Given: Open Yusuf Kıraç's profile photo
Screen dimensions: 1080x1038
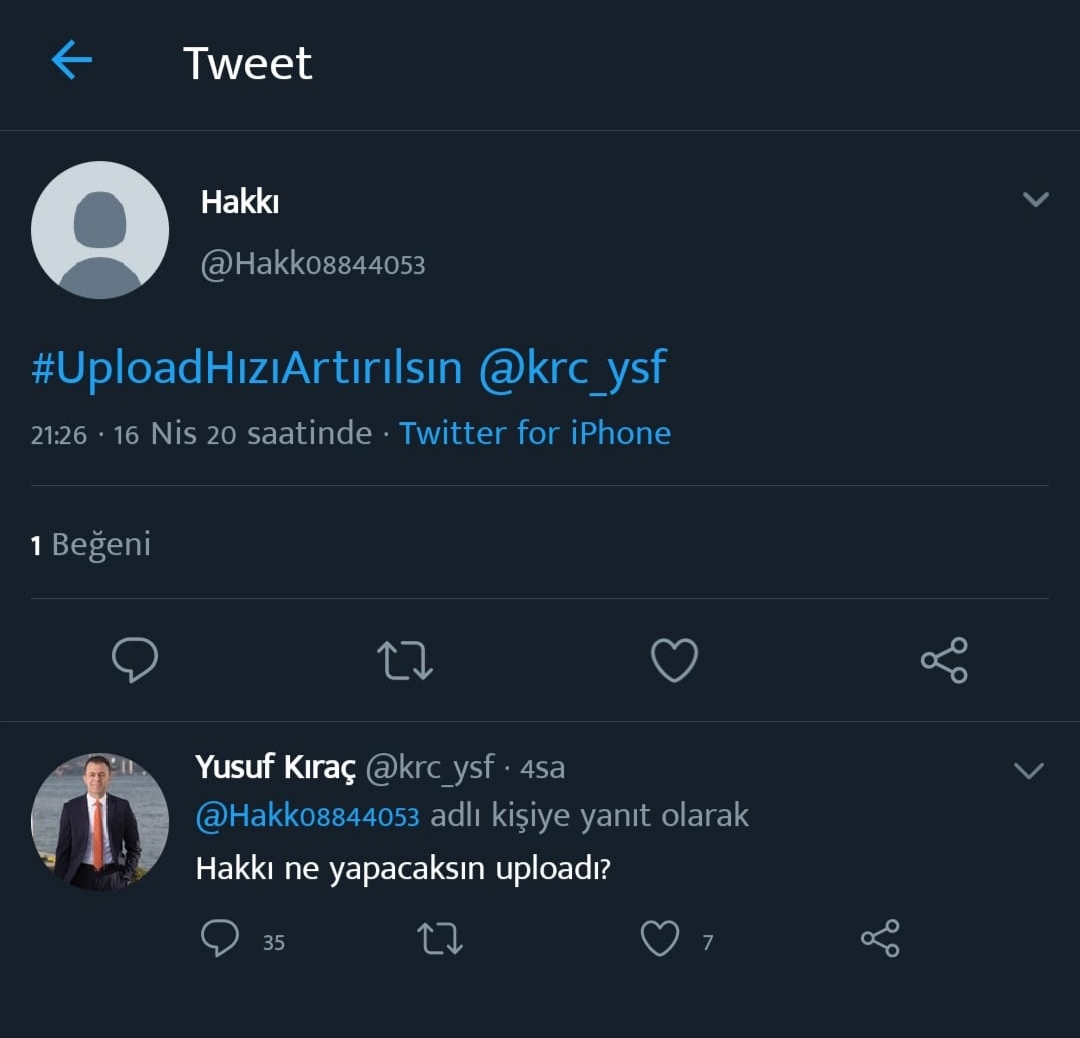Looking at the screenshot, I should [100, 821].
